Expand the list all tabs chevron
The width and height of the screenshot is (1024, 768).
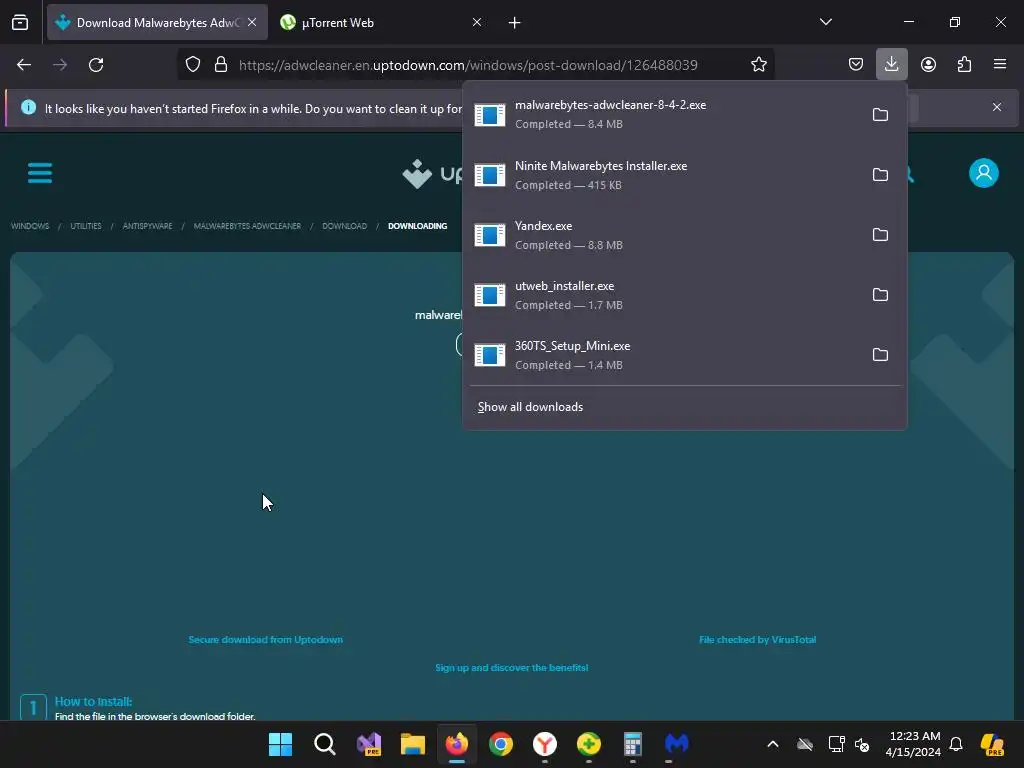[825, 22]
